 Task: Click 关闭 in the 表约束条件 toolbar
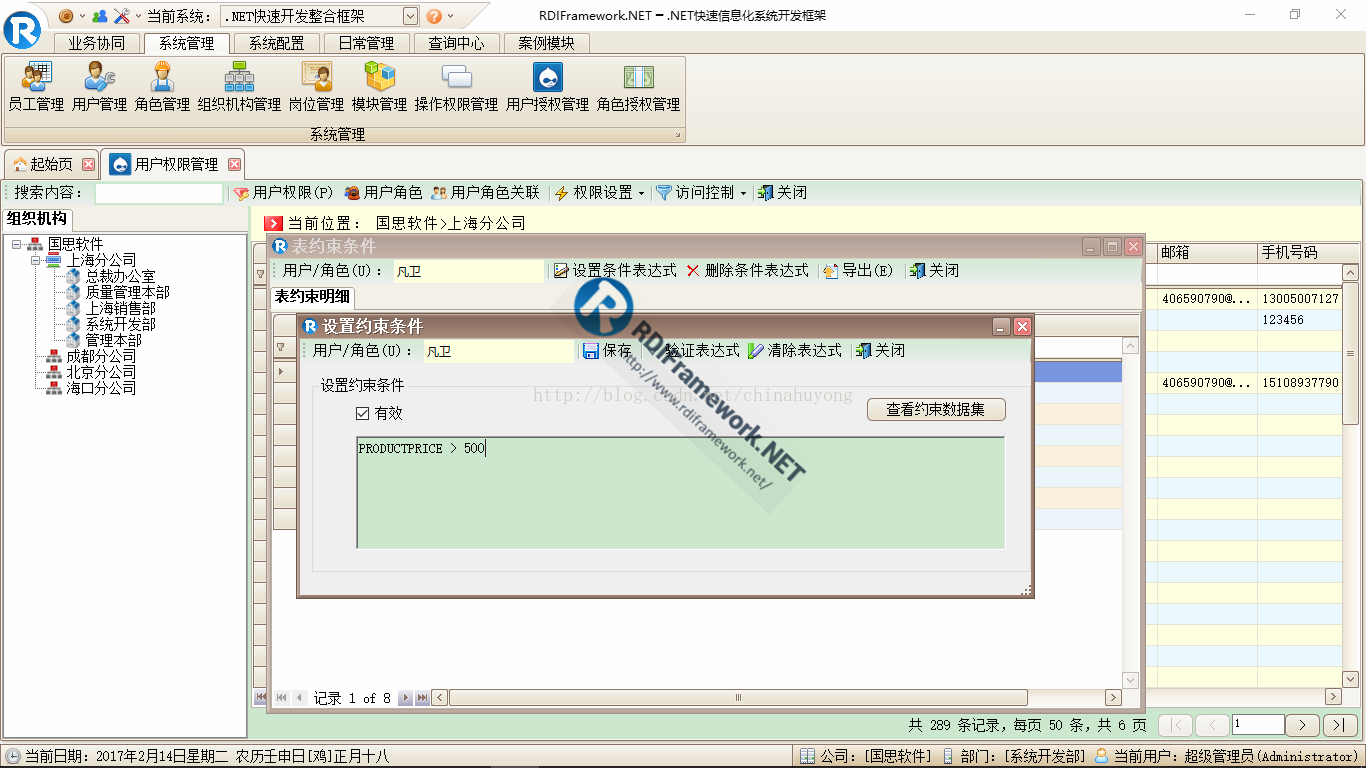[x=934, y=271]
